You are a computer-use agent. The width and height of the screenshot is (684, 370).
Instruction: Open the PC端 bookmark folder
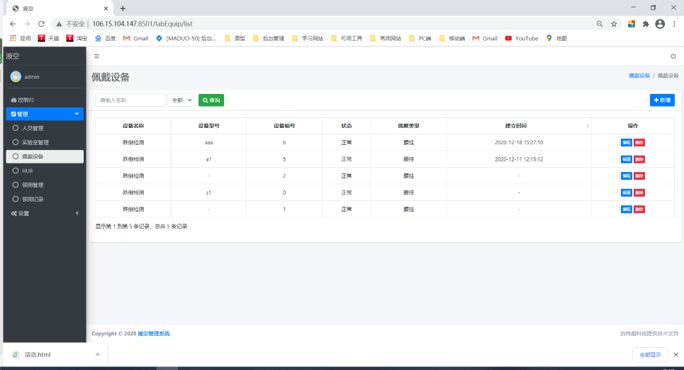coord(420,38)
